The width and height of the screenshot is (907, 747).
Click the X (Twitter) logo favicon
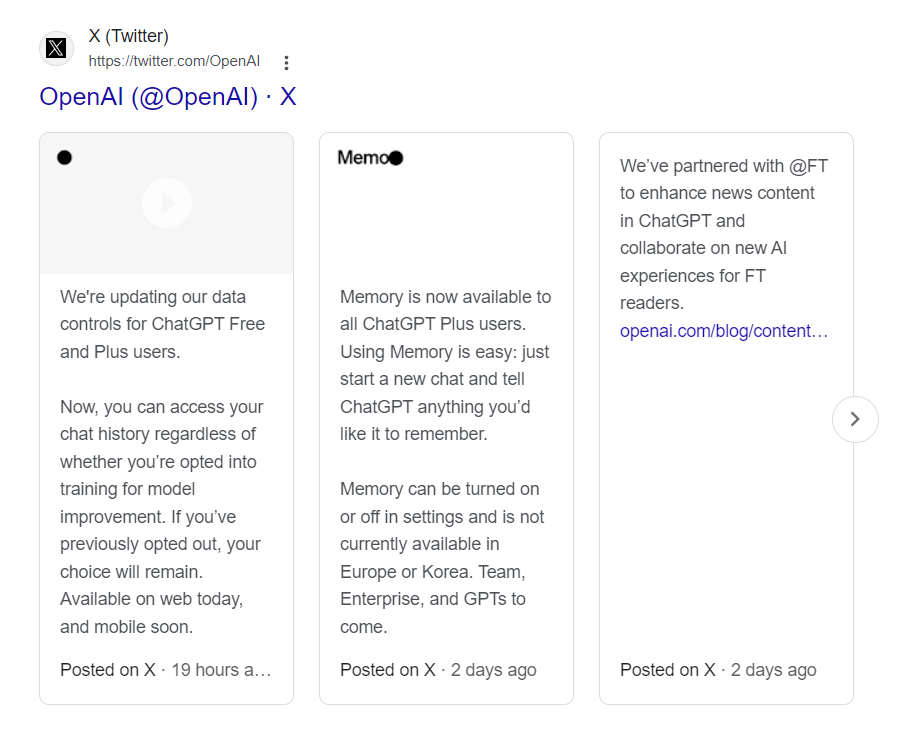(x=56, y=48)
